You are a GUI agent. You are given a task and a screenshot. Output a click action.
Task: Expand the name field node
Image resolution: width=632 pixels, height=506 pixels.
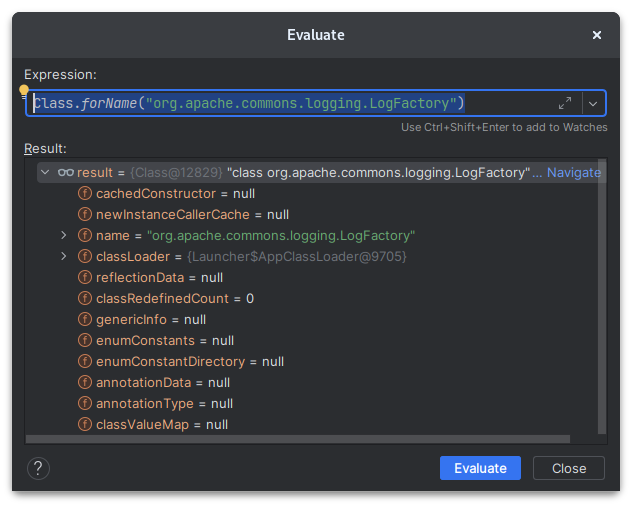coord(64,236)
